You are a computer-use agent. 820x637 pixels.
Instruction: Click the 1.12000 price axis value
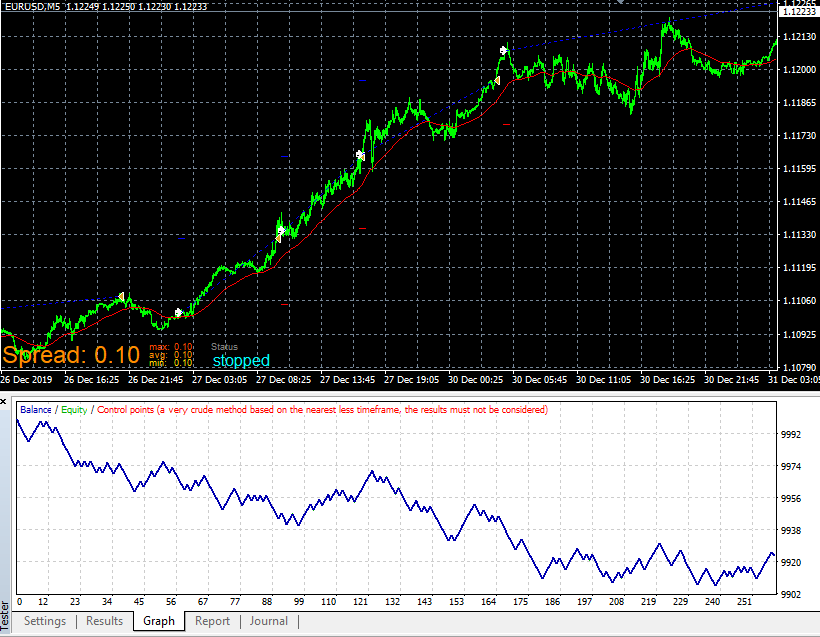799,70
